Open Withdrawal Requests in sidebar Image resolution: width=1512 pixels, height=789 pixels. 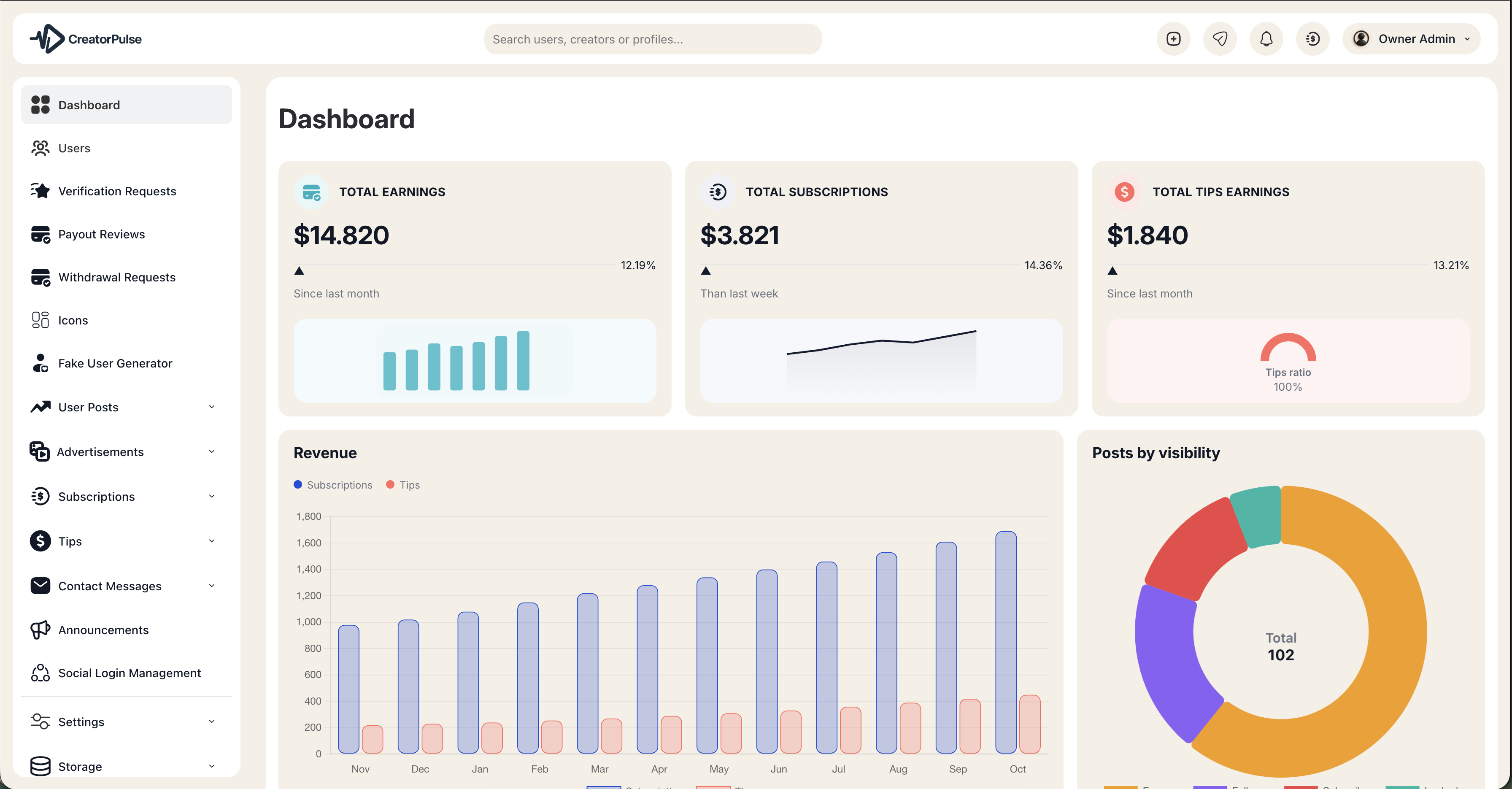coord(126,277)
